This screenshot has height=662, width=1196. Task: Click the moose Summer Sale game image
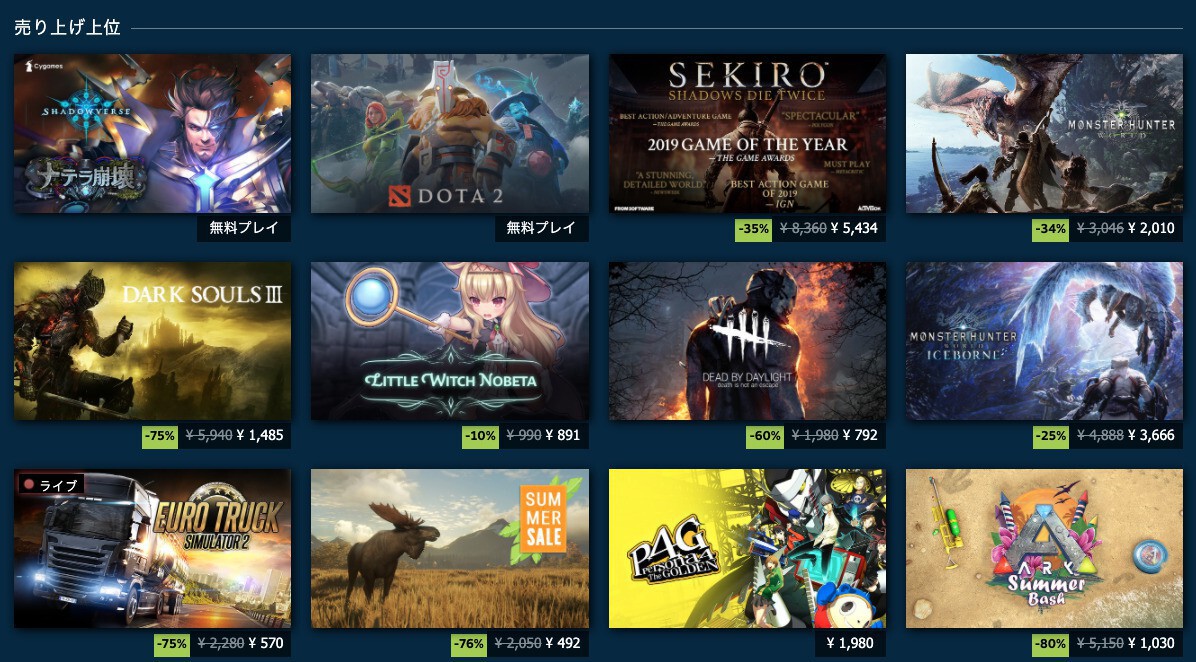[x=450, y=548]
